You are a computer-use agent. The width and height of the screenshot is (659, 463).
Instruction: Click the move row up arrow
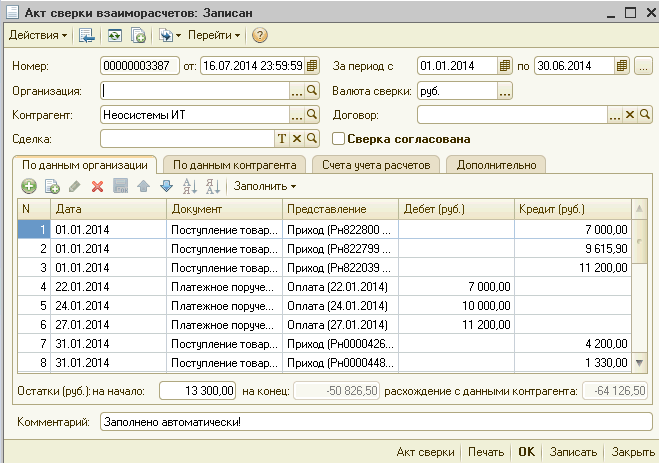pyautogui.click(x=144, y=186)
